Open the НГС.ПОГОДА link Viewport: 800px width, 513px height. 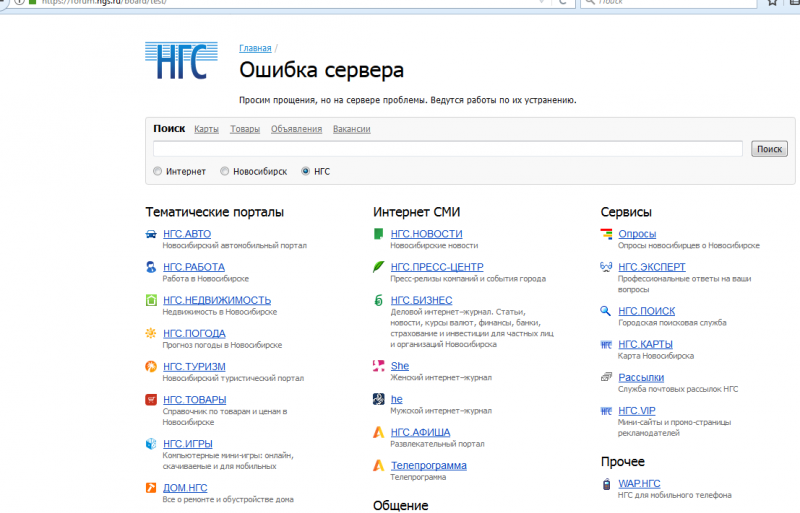click(194, 333)
